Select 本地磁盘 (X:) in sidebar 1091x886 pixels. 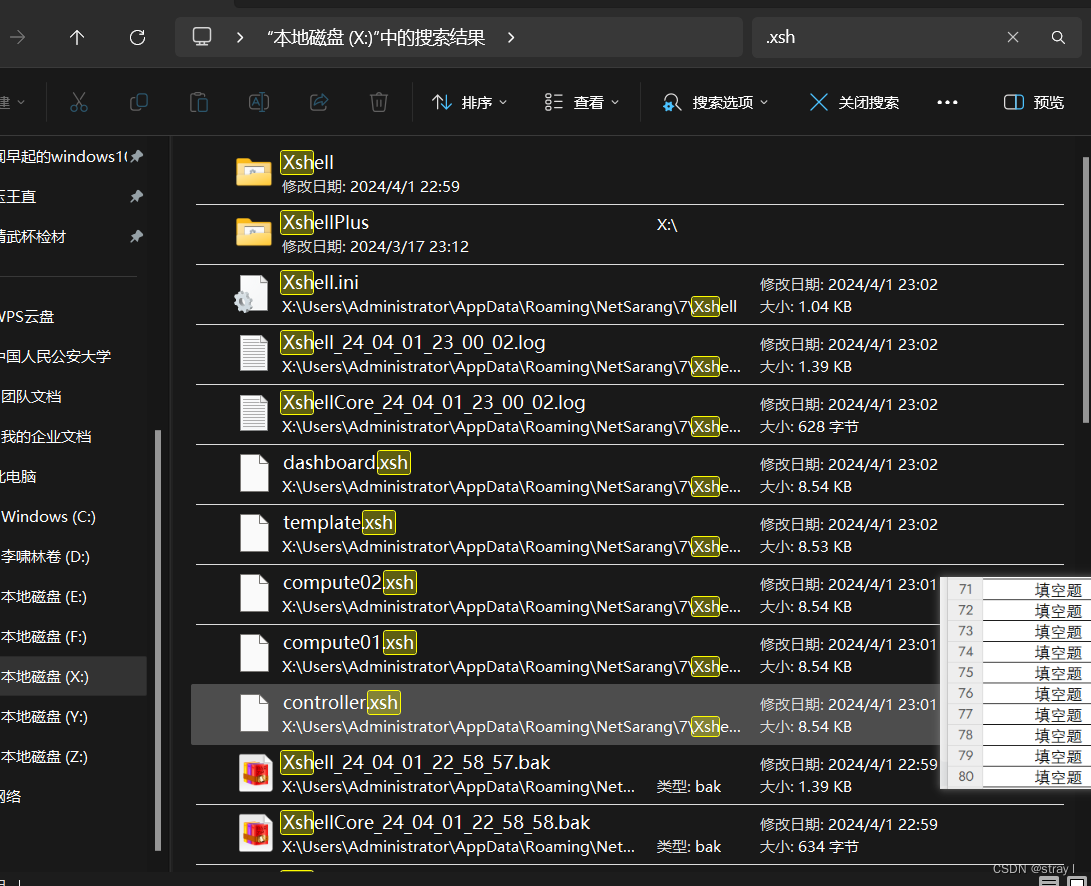(73, 677)
